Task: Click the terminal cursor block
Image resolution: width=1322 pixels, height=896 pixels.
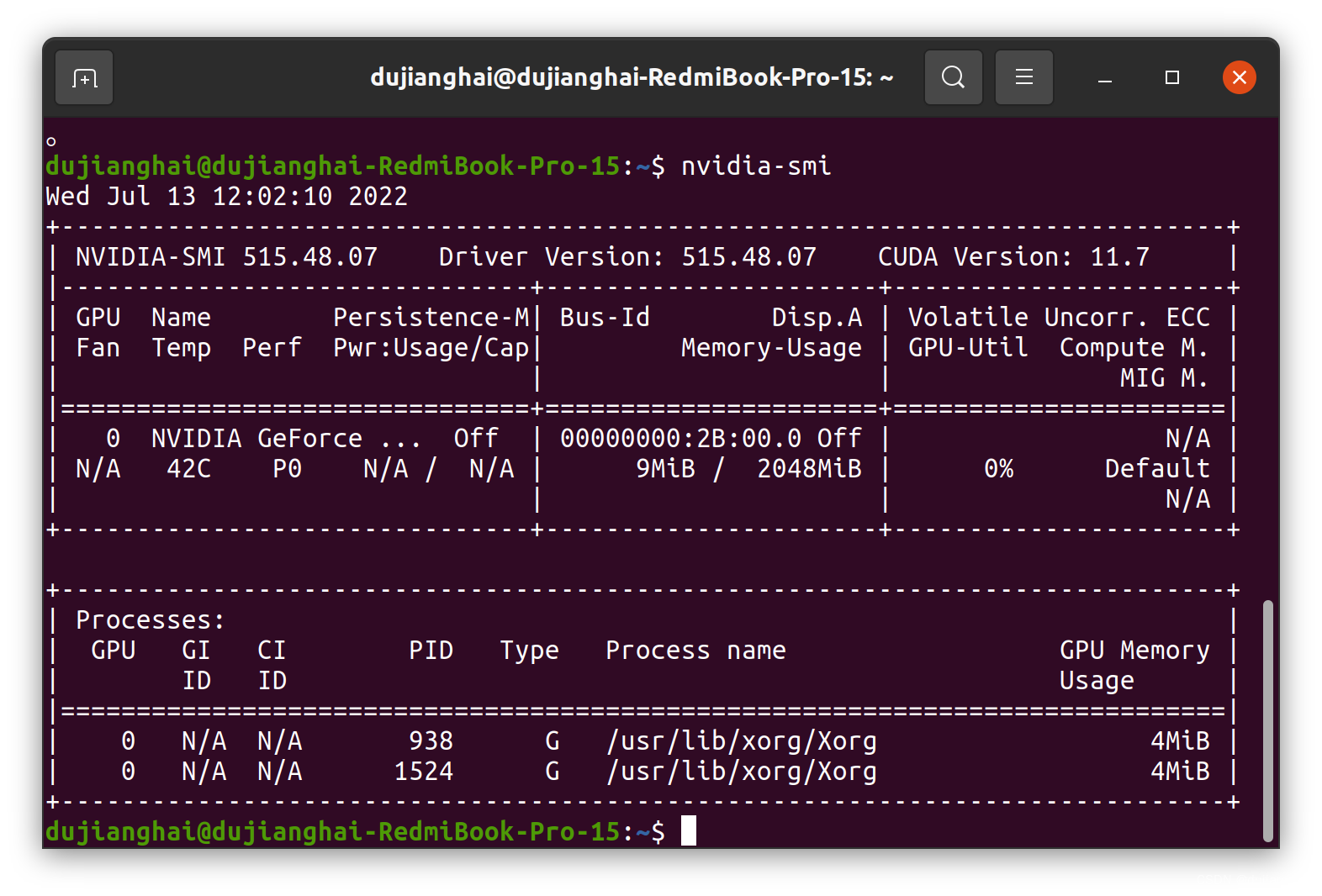Action: click(x=688, y=830)
